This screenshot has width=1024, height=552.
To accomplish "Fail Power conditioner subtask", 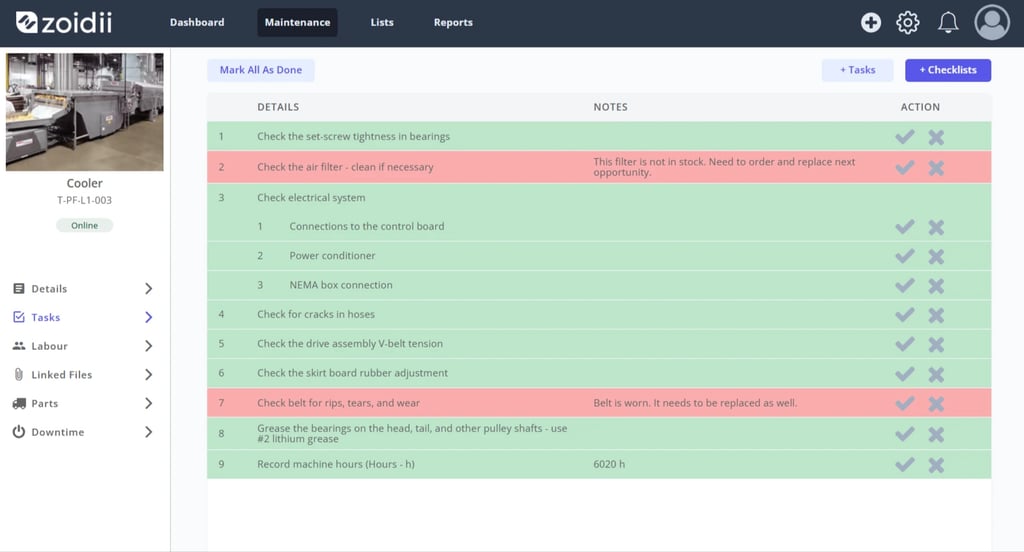I will click(936, 257).
